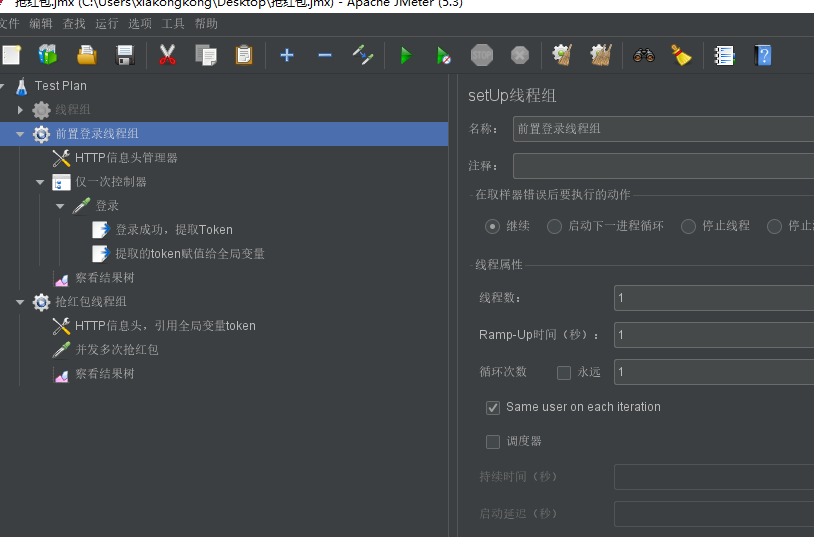Collapse the 登录 node arrow
Screen dimensions: 814x537
pos(60,206)
